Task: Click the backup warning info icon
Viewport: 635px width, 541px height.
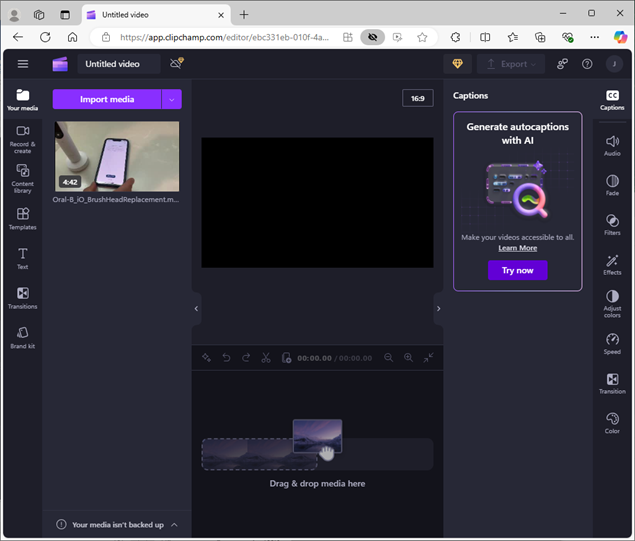Action: pos(61,525)
